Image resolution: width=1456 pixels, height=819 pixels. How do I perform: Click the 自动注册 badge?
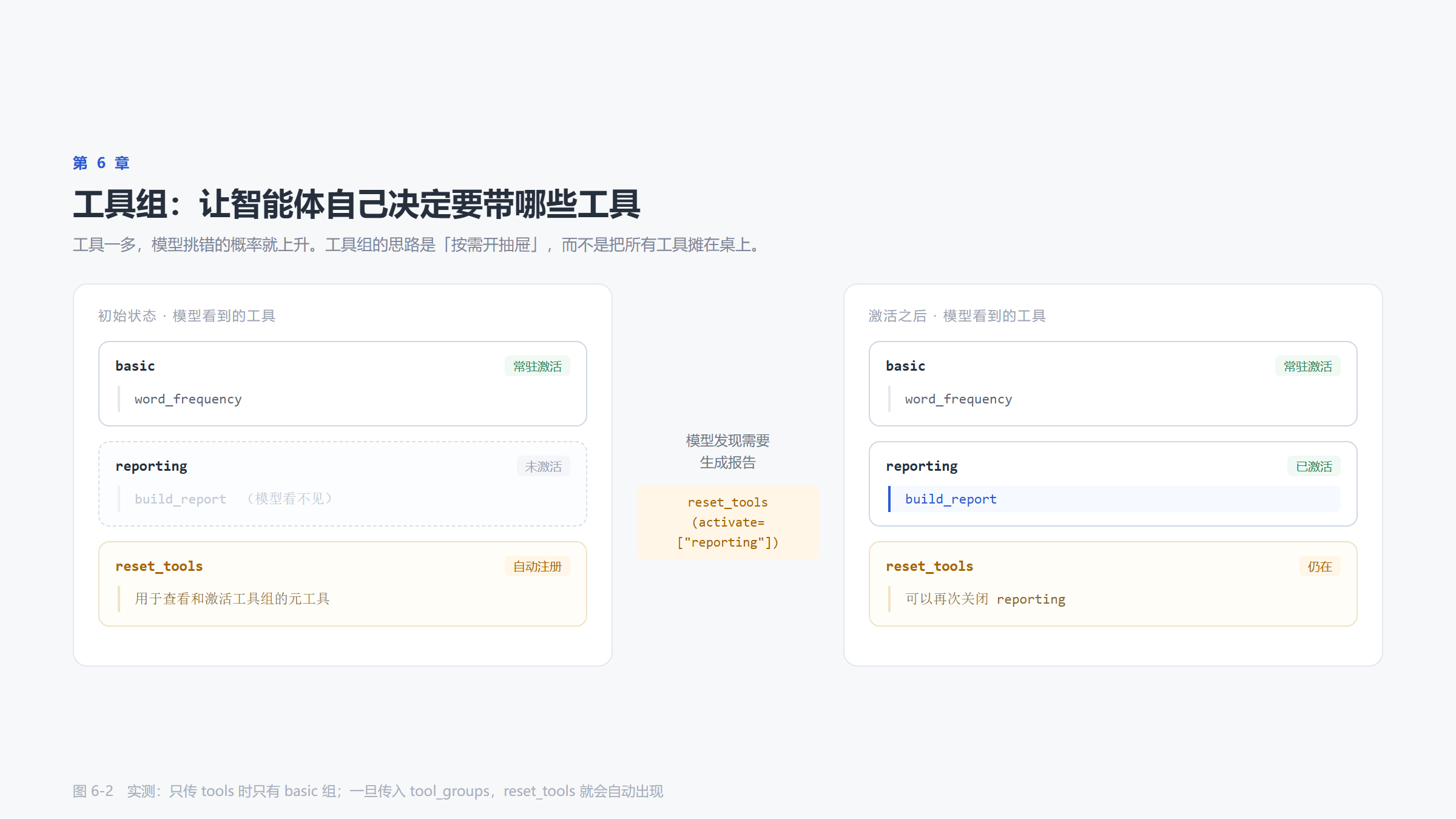coord(538,567)
